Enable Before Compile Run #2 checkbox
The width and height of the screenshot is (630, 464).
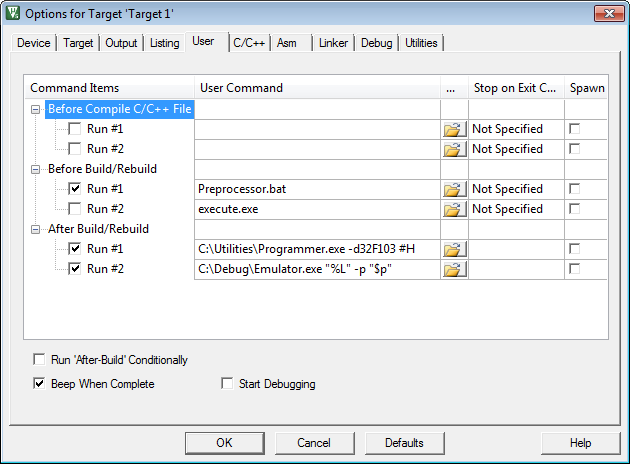[x=75, y=149]
